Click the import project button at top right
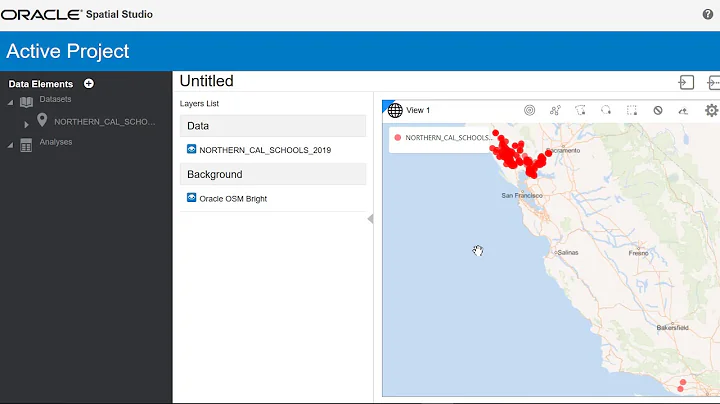The height and width of the screenshot is (404, 720). (687, 82)
